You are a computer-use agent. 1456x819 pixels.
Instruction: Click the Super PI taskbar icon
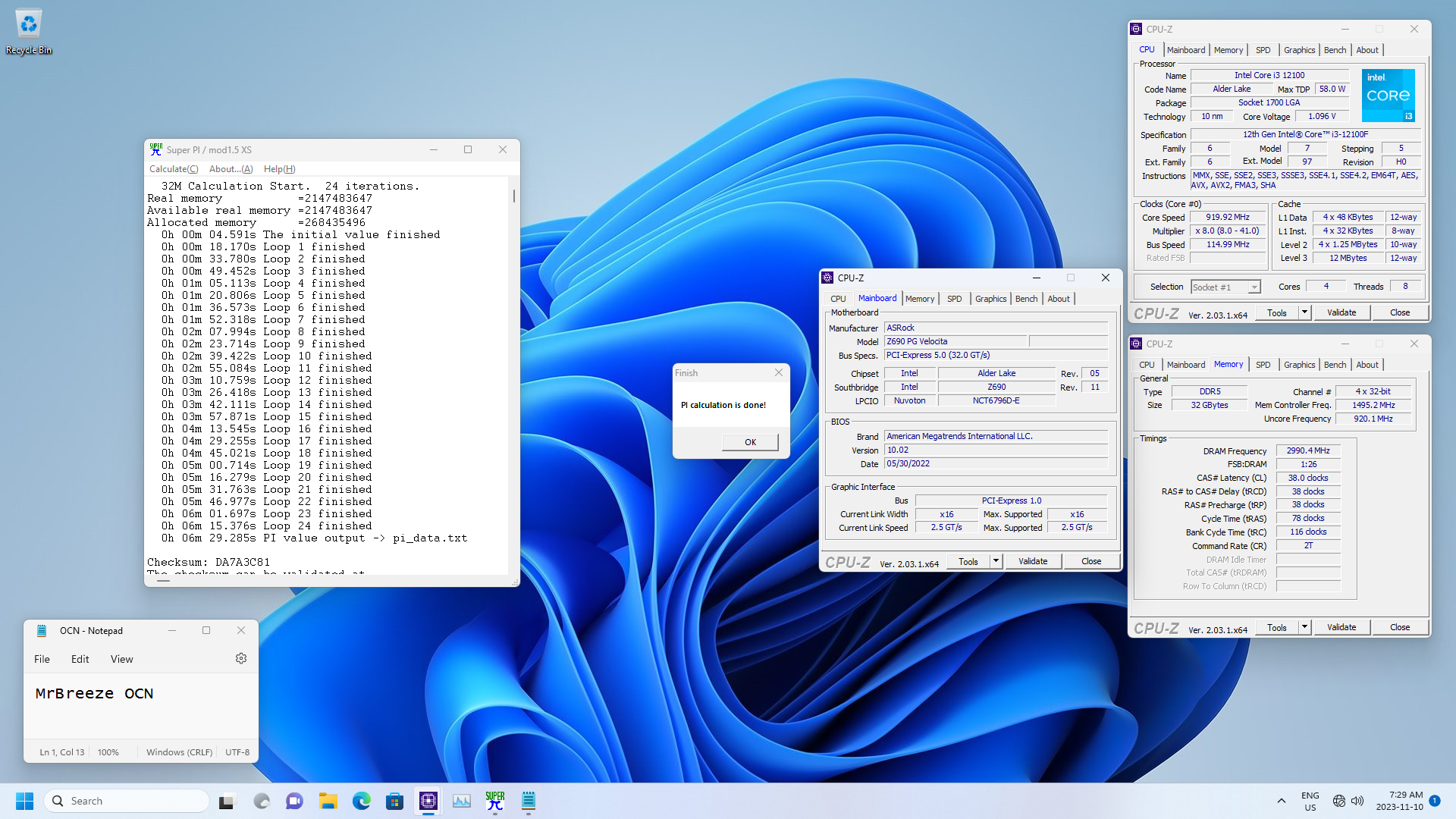coord(495,801)
